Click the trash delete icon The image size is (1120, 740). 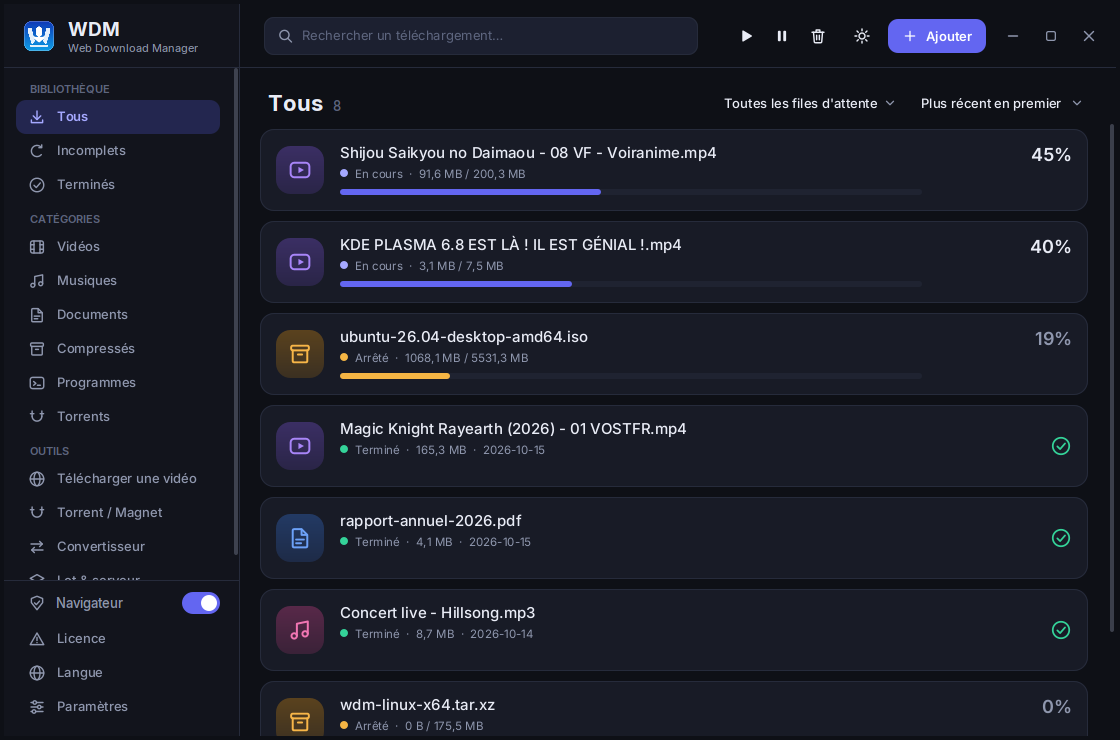818,36
